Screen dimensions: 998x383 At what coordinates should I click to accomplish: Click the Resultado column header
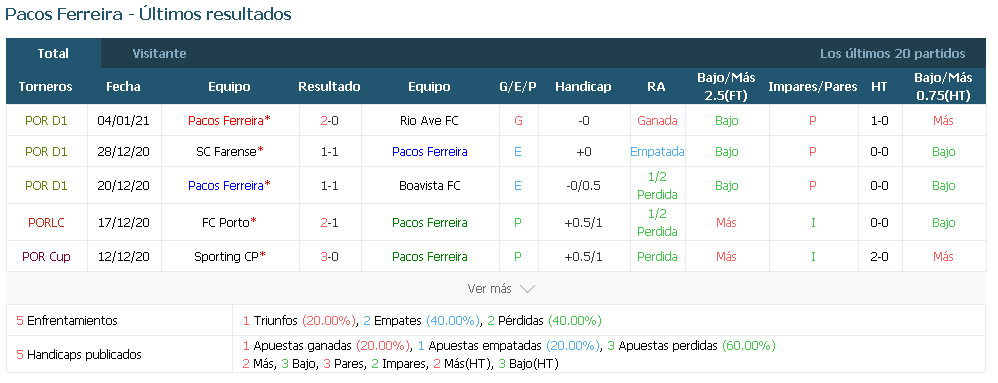tap(329, 87)
